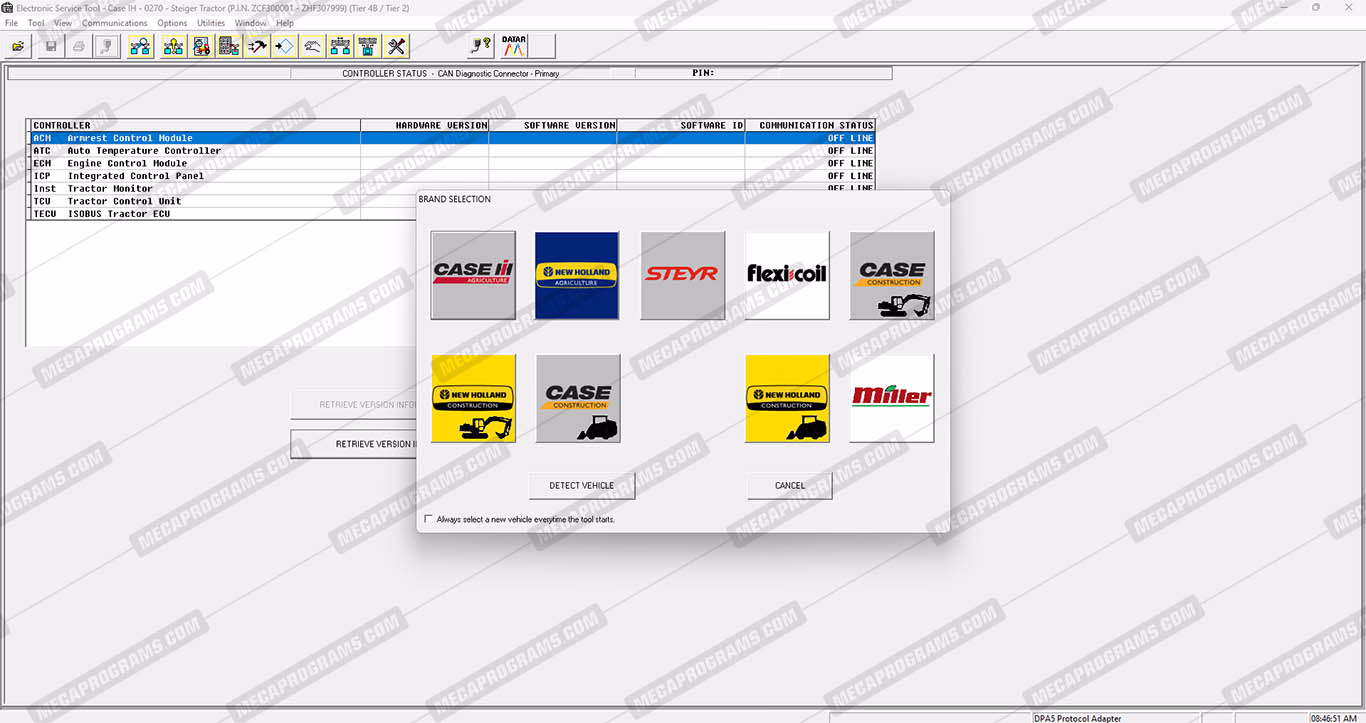Click the greyed-out connector plug toolbar icon

[107, 46]
